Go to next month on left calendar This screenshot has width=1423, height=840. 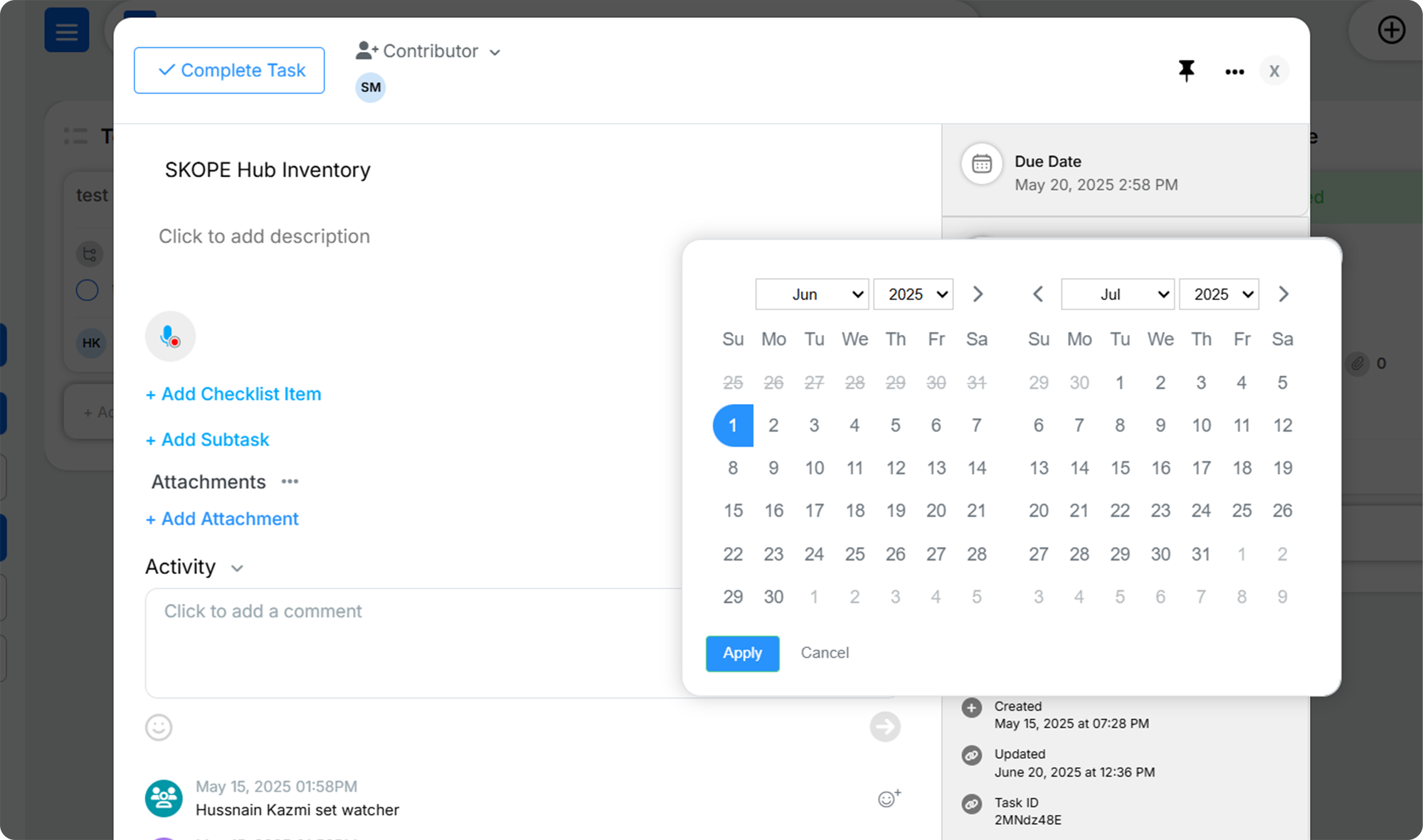click(978, 294)
